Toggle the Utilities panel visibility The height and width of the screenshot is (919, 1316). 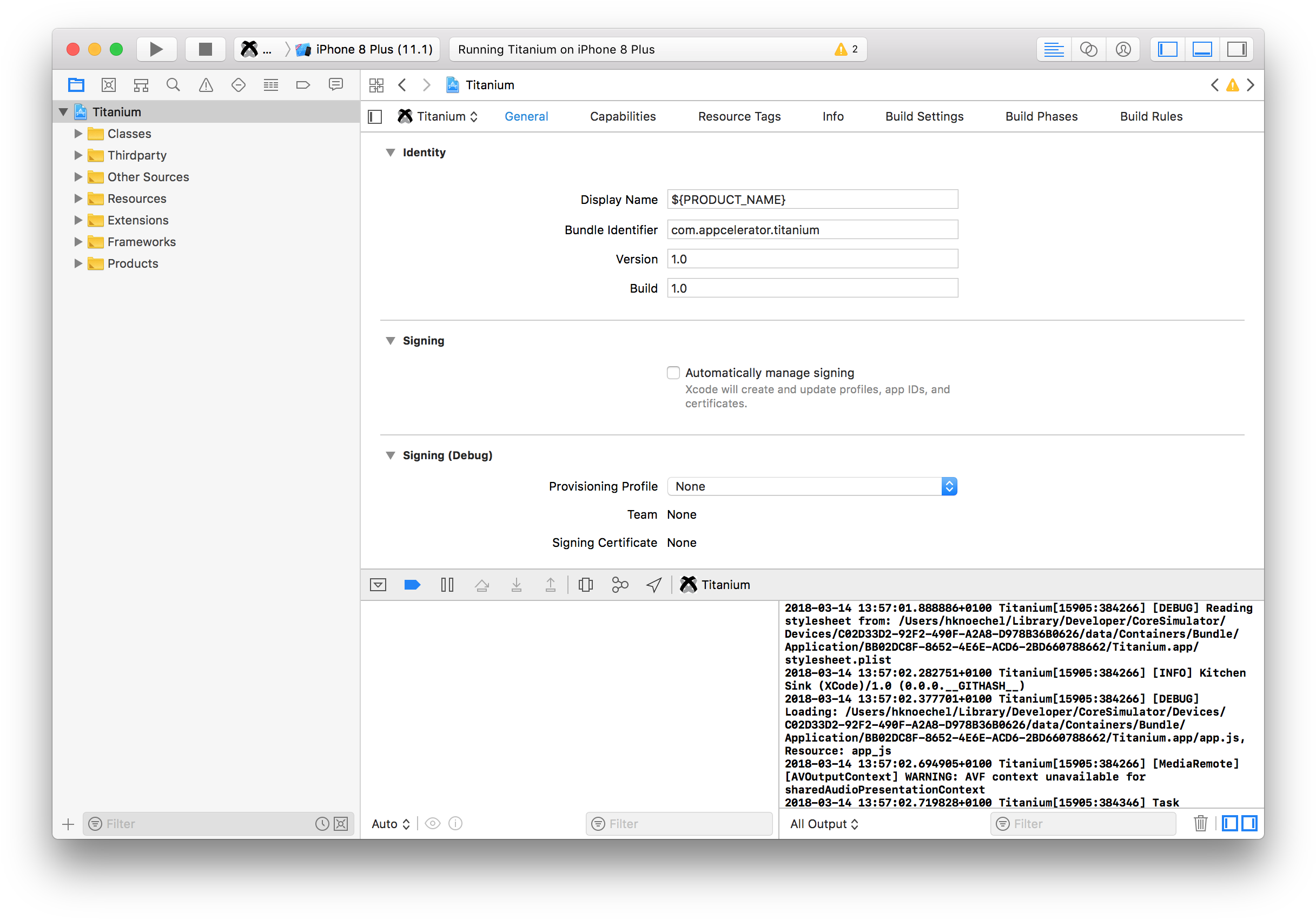coord(1236,49)
